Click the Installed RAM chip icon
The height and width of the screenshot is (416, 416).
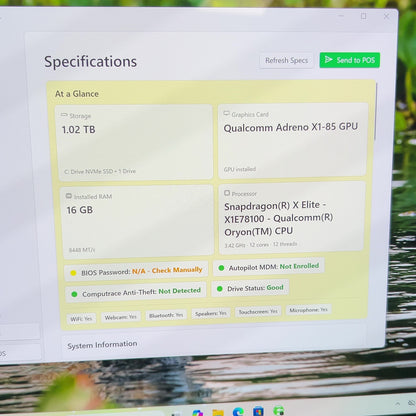tap(69, 196)
